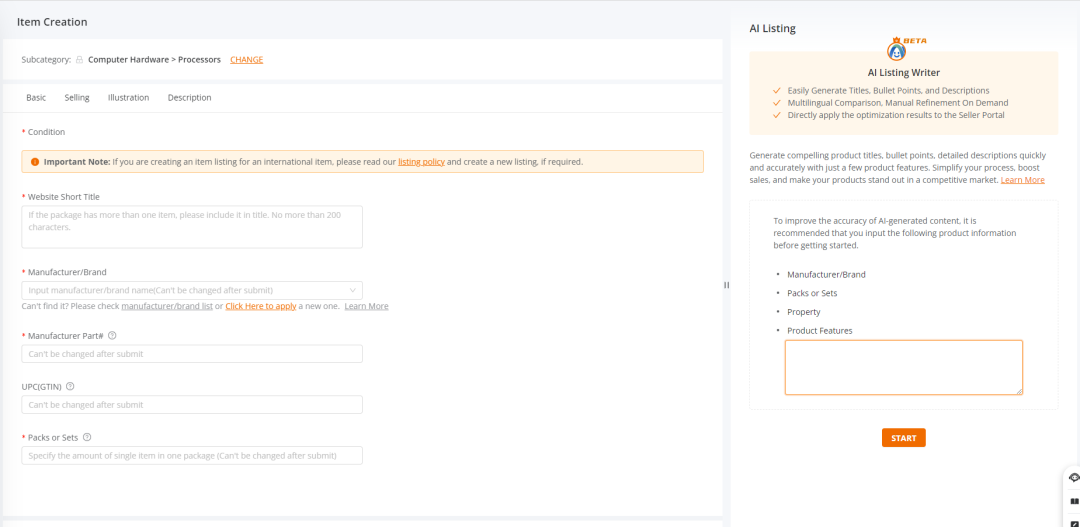
Task: Focus the Website Short Title field
Action: 192,227
